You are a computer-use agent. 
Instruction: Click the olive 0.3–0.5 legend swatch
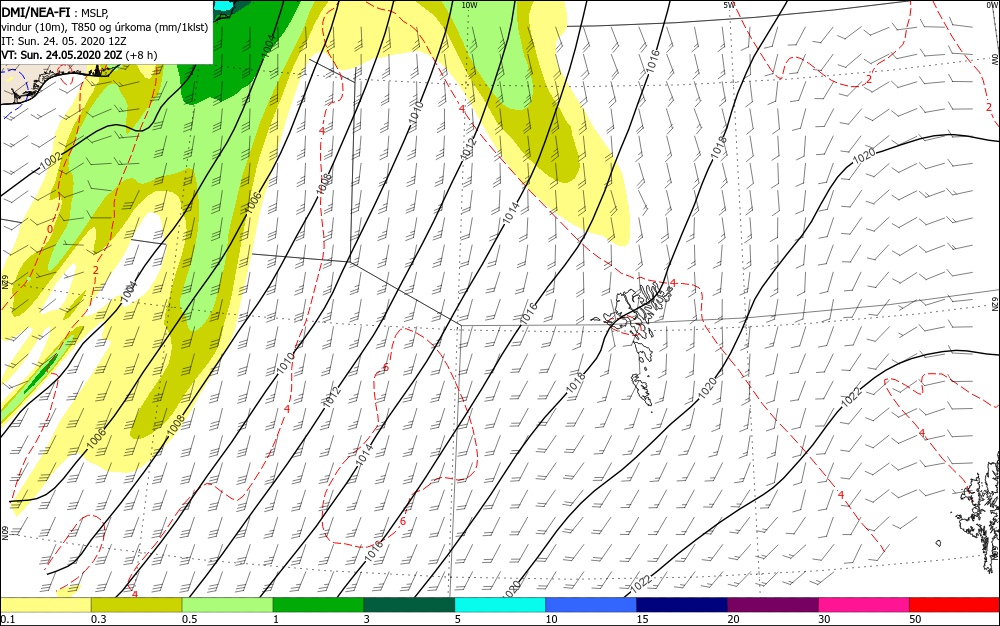click(x=136, y=605)
